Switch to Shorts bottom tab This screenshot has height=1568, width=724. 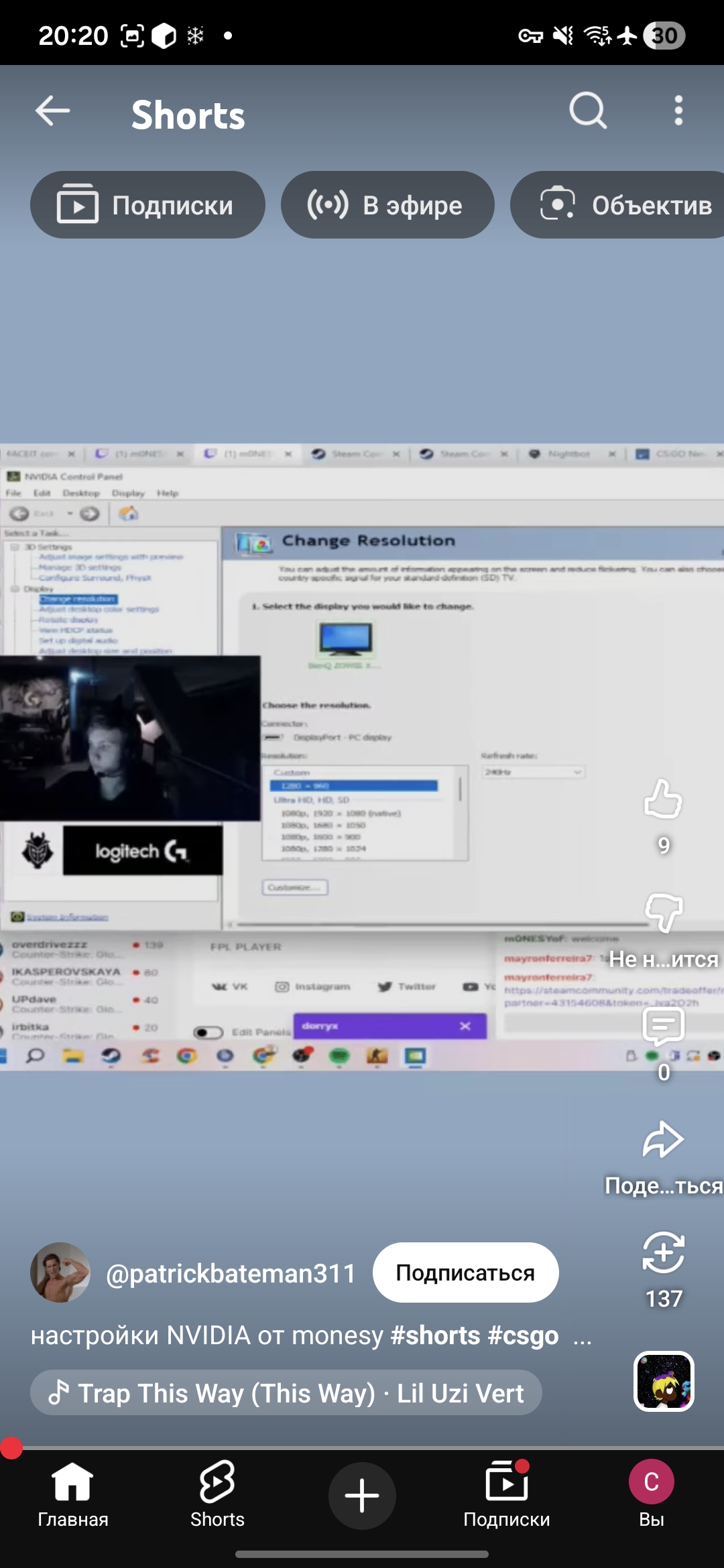click(217, 1494)
